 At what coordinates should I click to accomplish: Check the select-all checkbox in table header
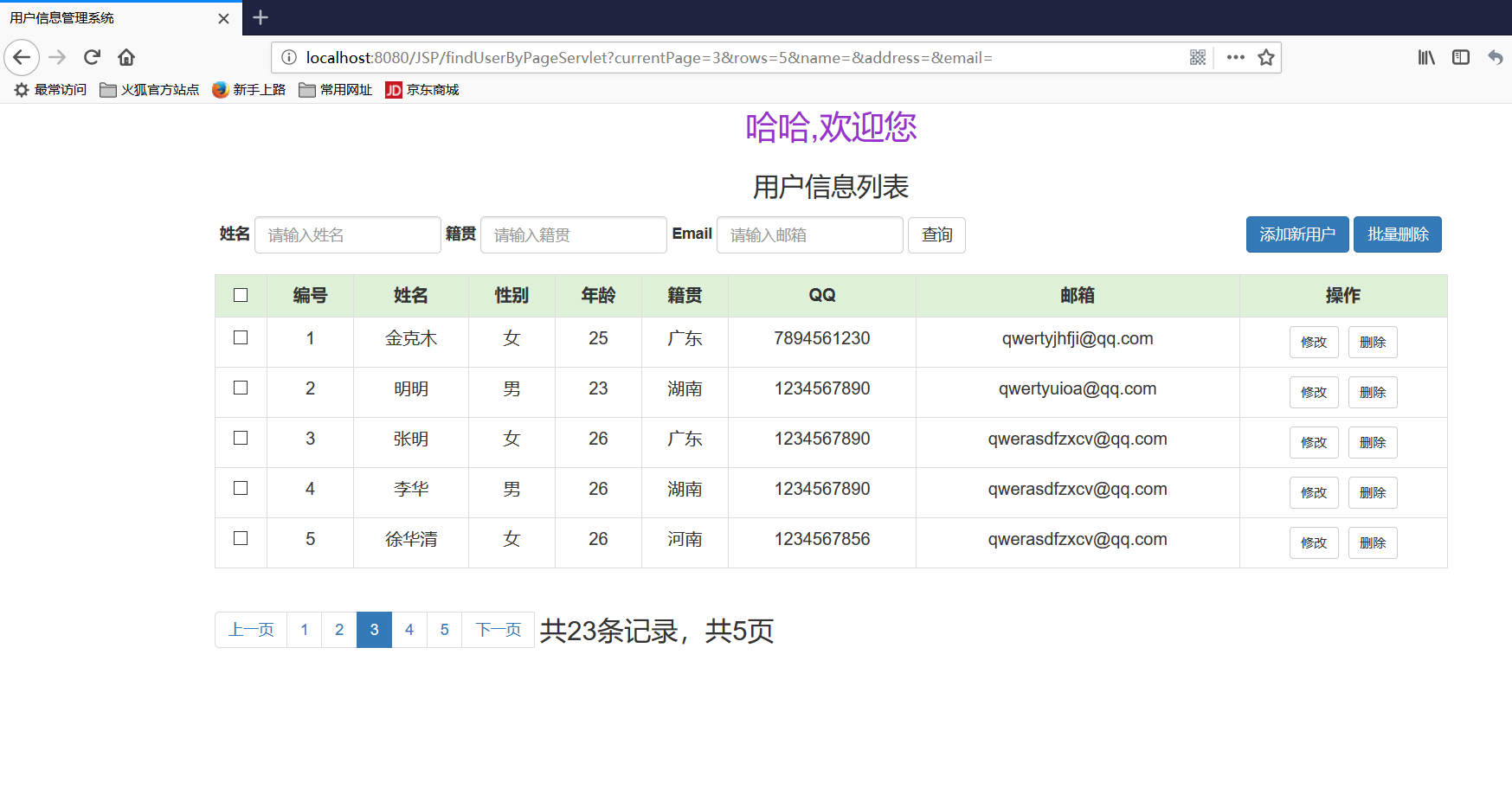click(x=241, y=295)
